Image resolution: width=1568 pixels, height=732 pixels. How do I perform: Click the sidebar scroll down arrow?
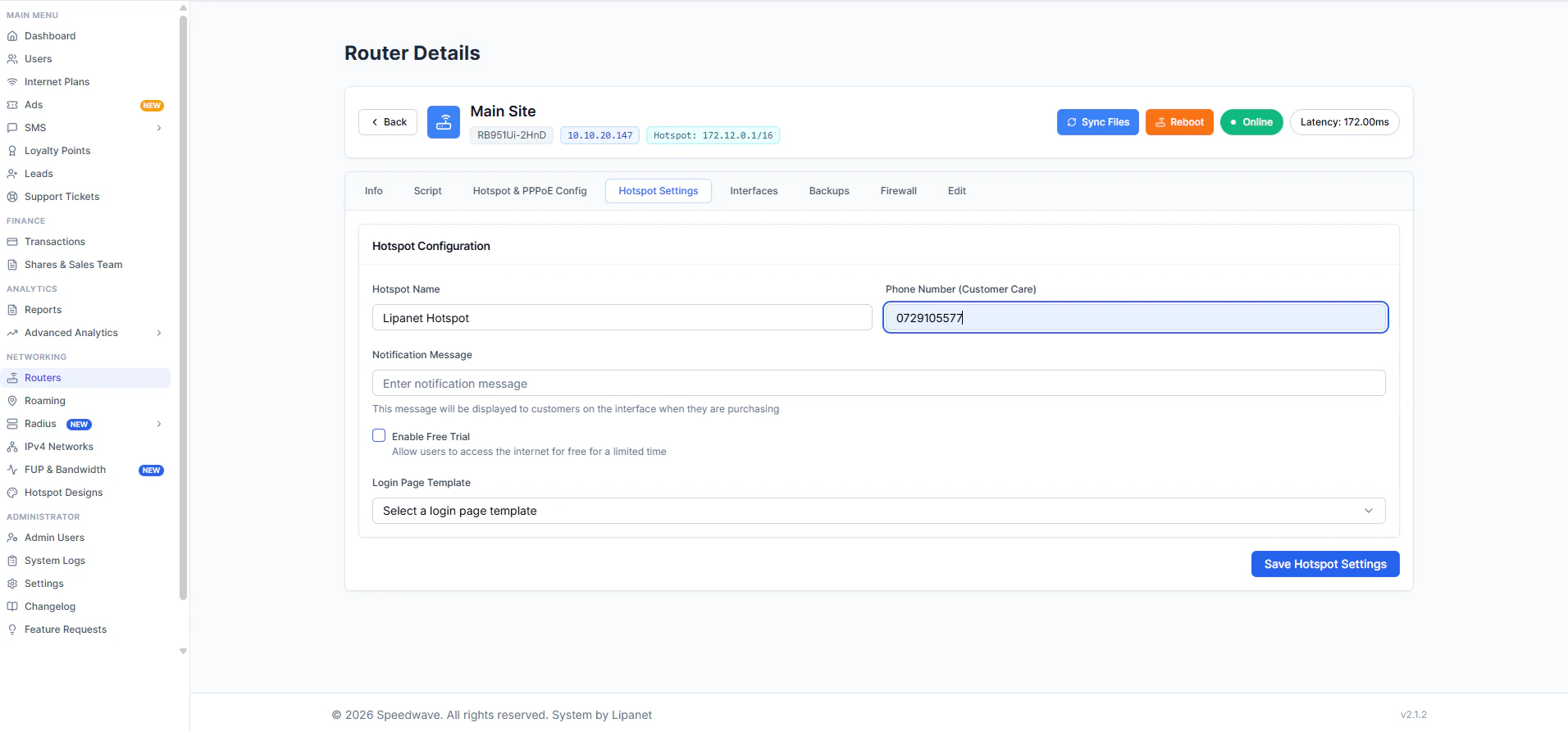click(x=183, y=651)
